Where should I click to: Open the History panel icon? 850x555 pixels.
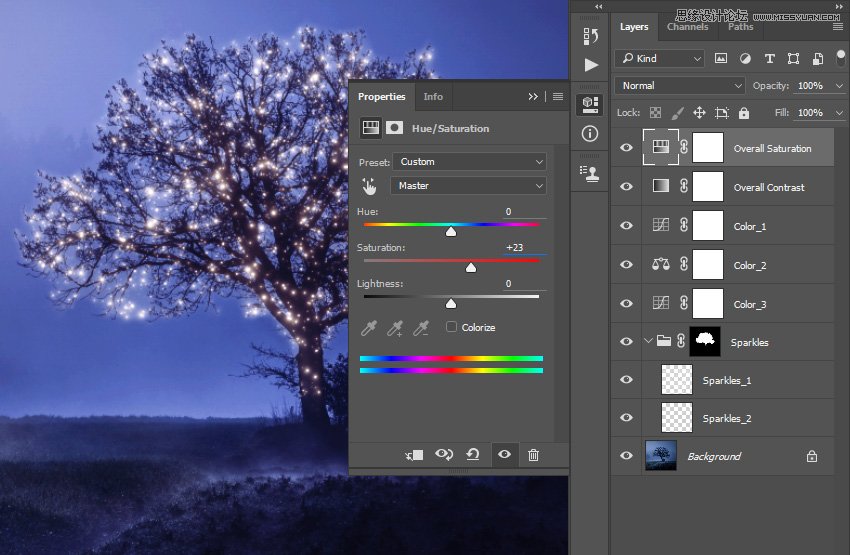point(591,36)
